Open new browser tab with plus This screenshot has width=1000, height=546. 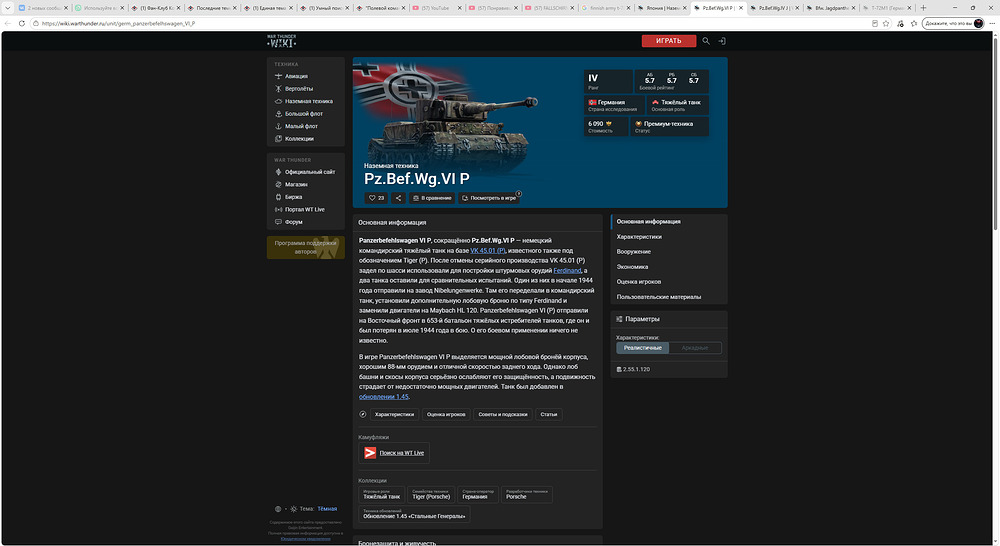click(x=923, y=8)
